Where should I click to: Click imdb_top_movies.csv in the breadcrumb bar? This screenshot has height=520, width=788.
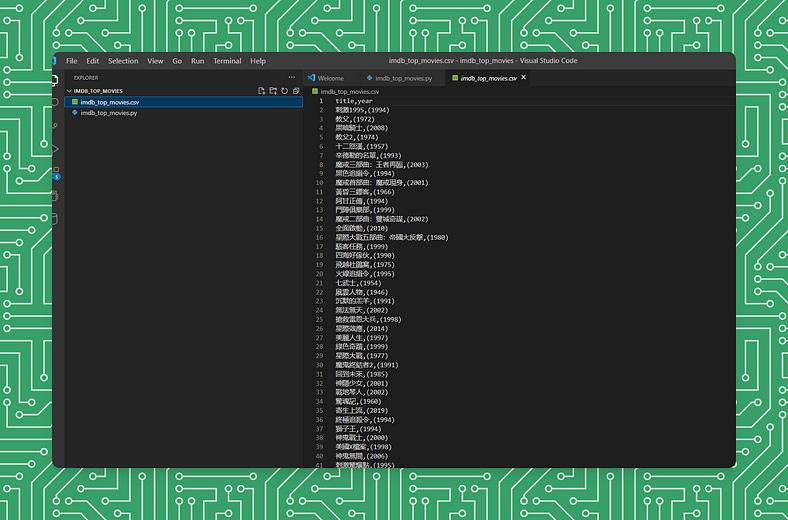click(x=350, y=91)
